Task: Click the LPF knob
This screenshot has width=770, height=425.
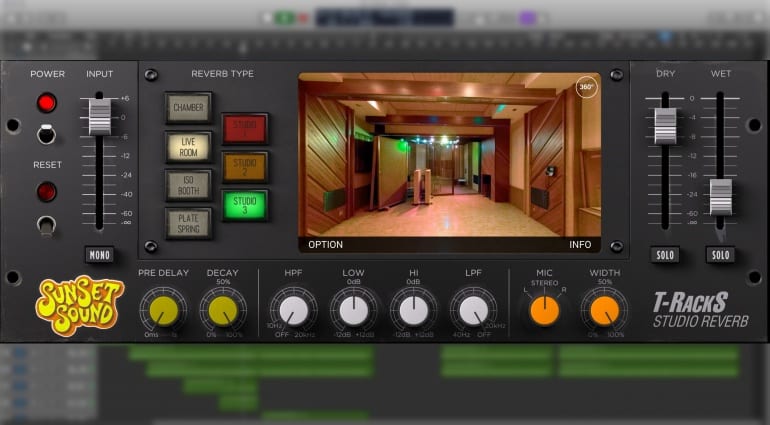Action: (x=473, y=311)
